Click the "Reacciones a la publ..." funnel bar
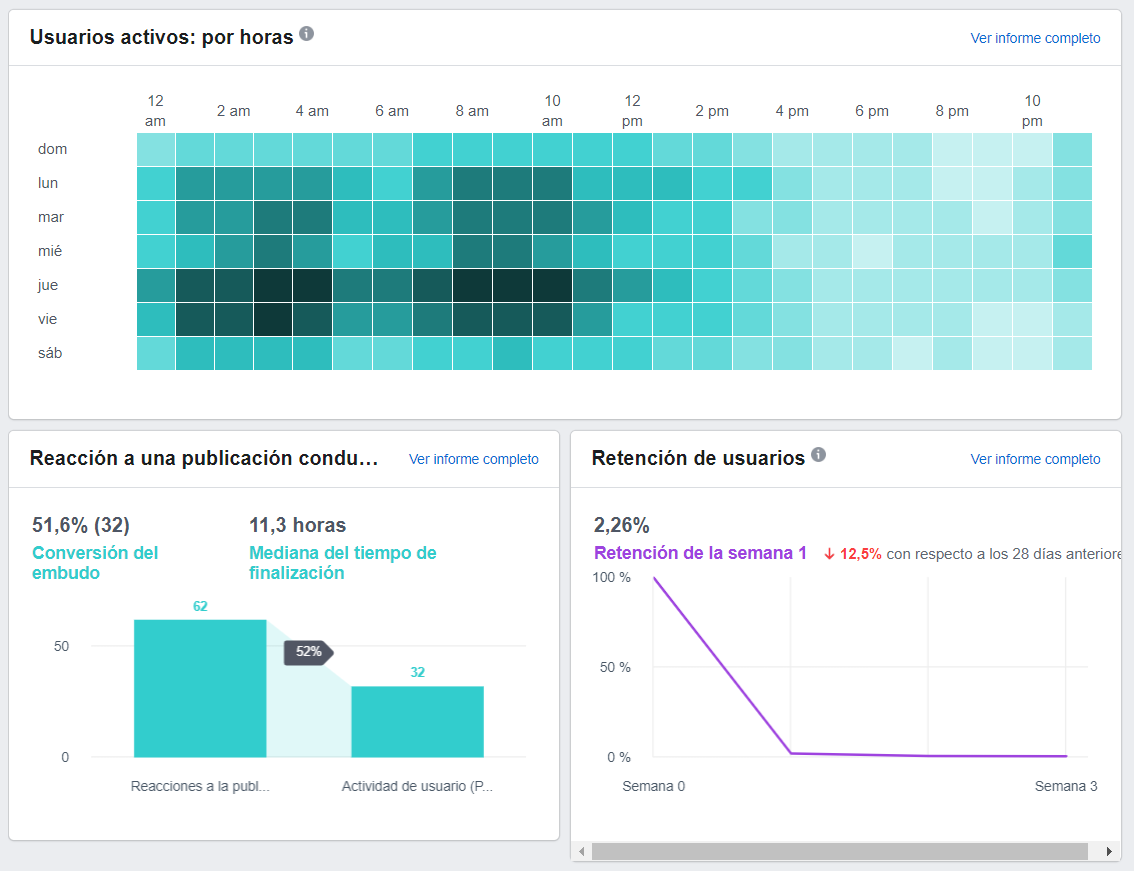The image size is (1134, 871). (x=199, y=690)
